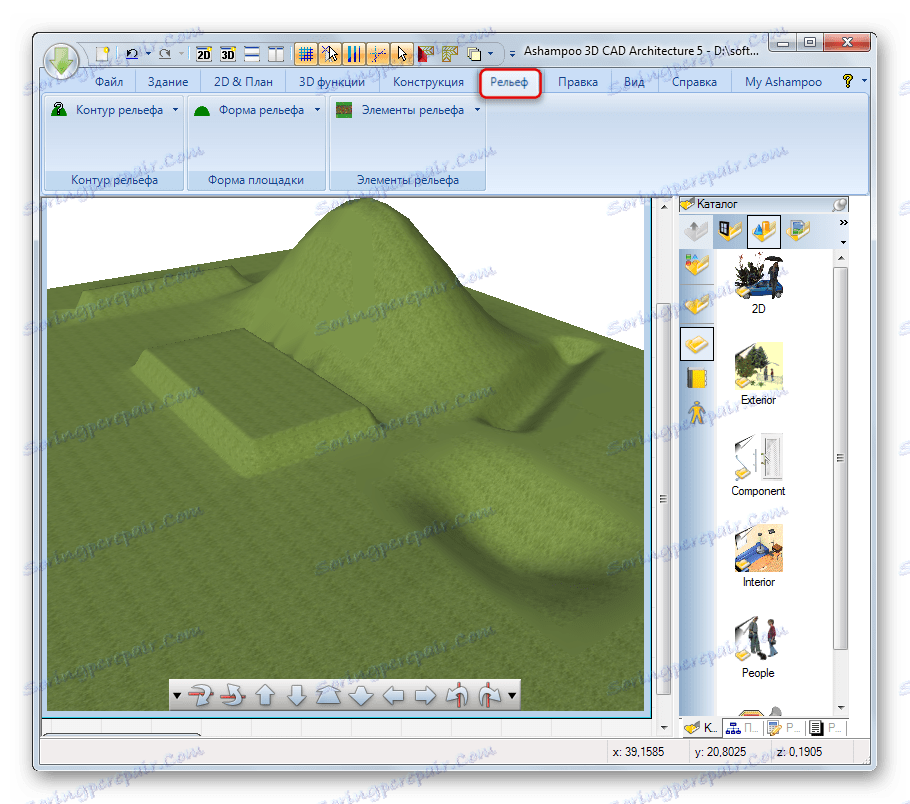Switch to the Правка ribbon tab
This screenshot has height=804, width=910.
coord(578,82)
